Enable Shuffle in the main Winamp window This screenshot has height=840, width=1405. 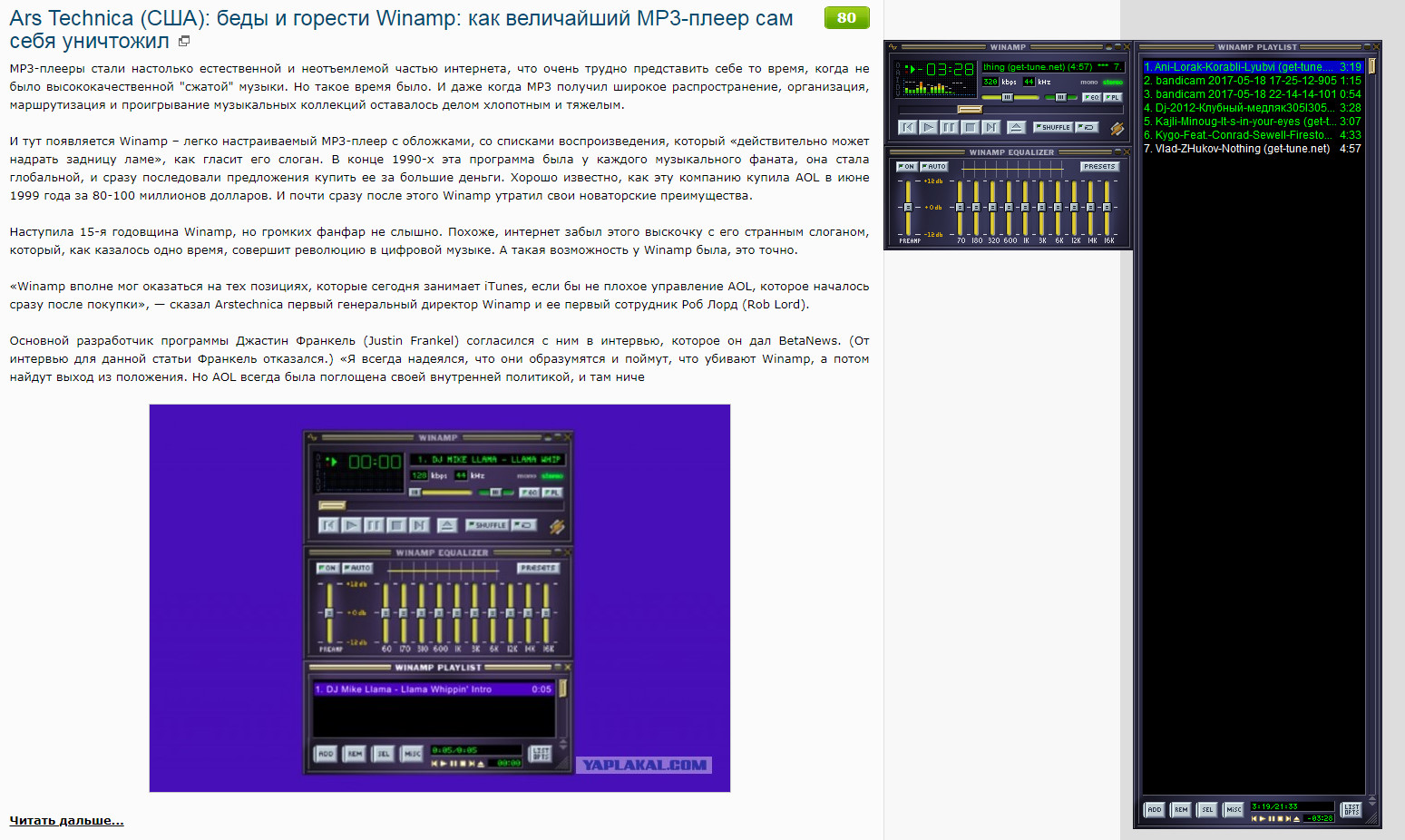(1053, 128)
